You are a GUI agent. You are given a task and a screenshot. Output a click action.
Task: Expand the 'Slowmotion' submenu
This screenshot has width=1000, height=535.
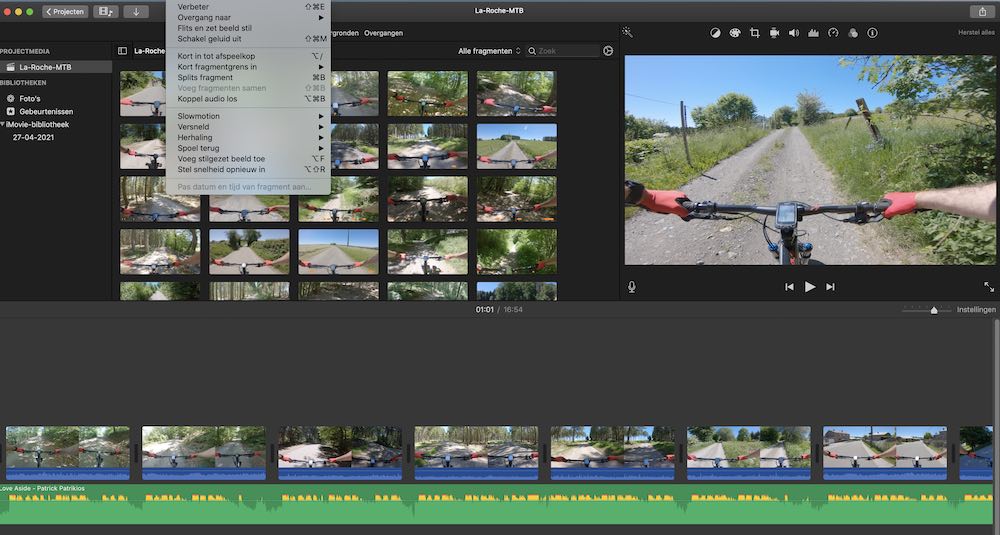pyautogui.click(x=250, y=117)
